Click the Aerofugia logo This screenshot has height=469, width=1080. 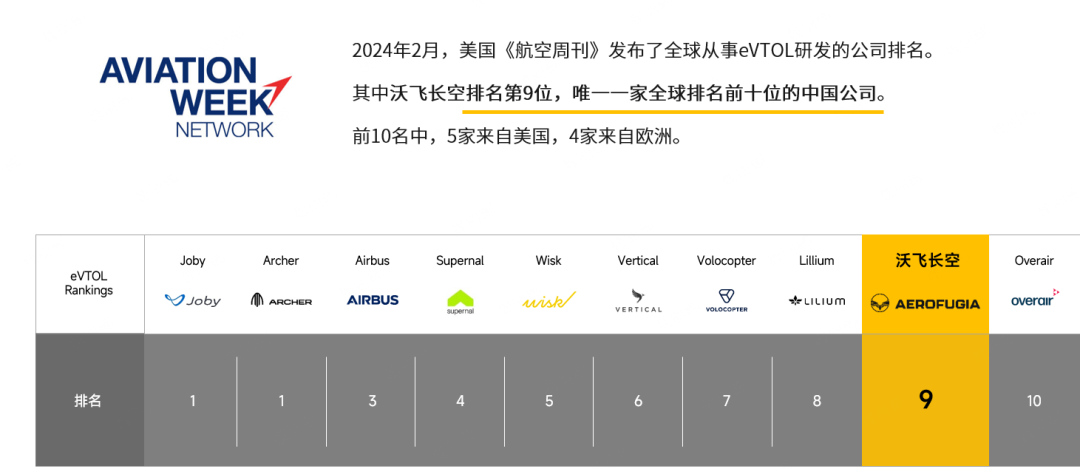[x=925, y=303]
